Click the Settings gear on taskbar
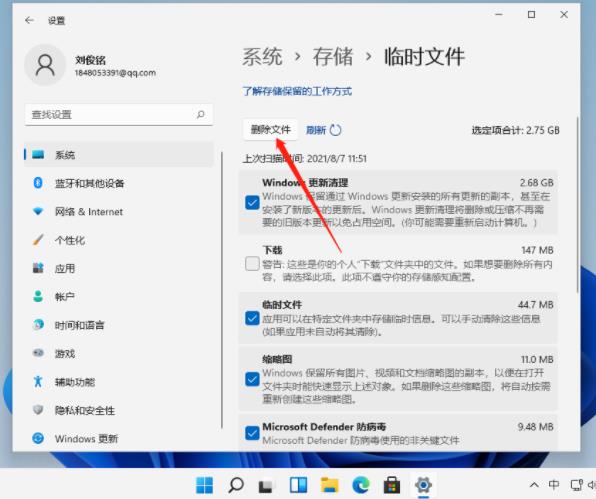Screen dimensions: 596x499 [423, 485]
